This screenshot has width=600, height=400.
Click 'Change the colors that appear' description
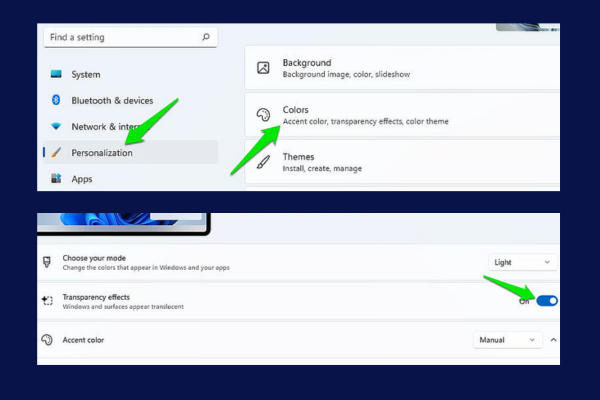click(x=146, y=268)
